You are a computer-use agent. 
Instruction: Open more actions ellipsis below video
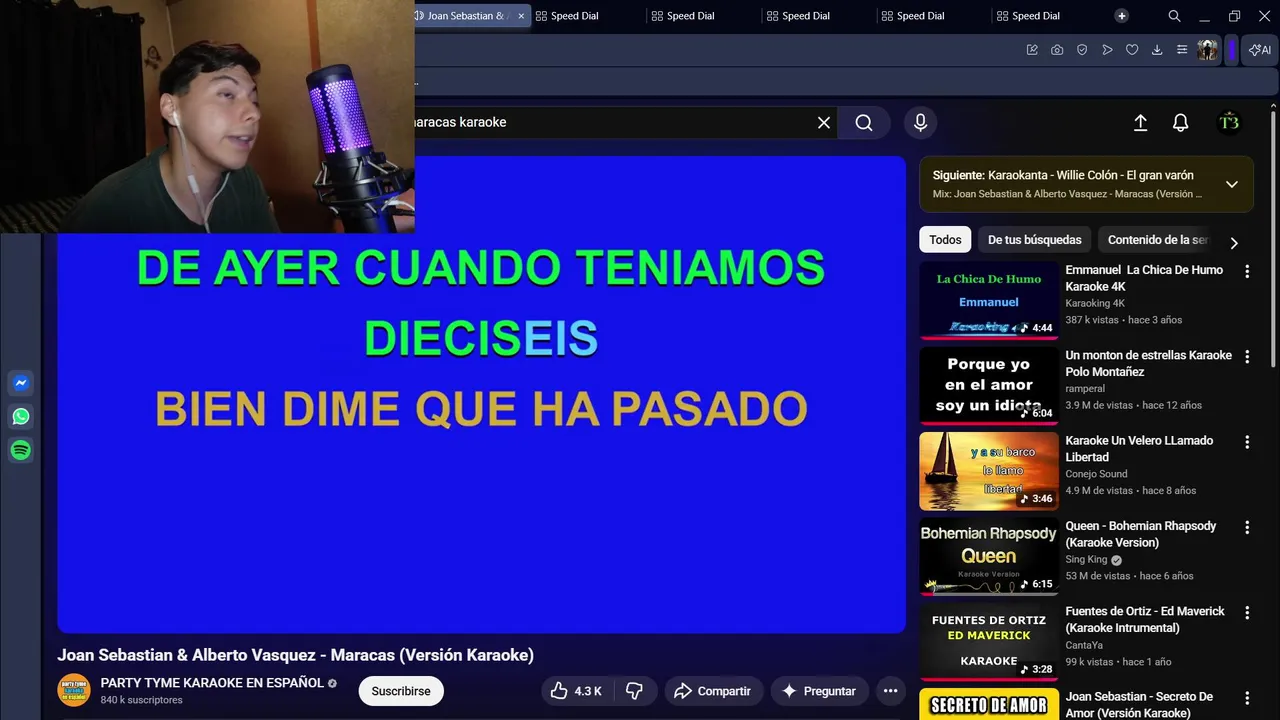point(890,691)
